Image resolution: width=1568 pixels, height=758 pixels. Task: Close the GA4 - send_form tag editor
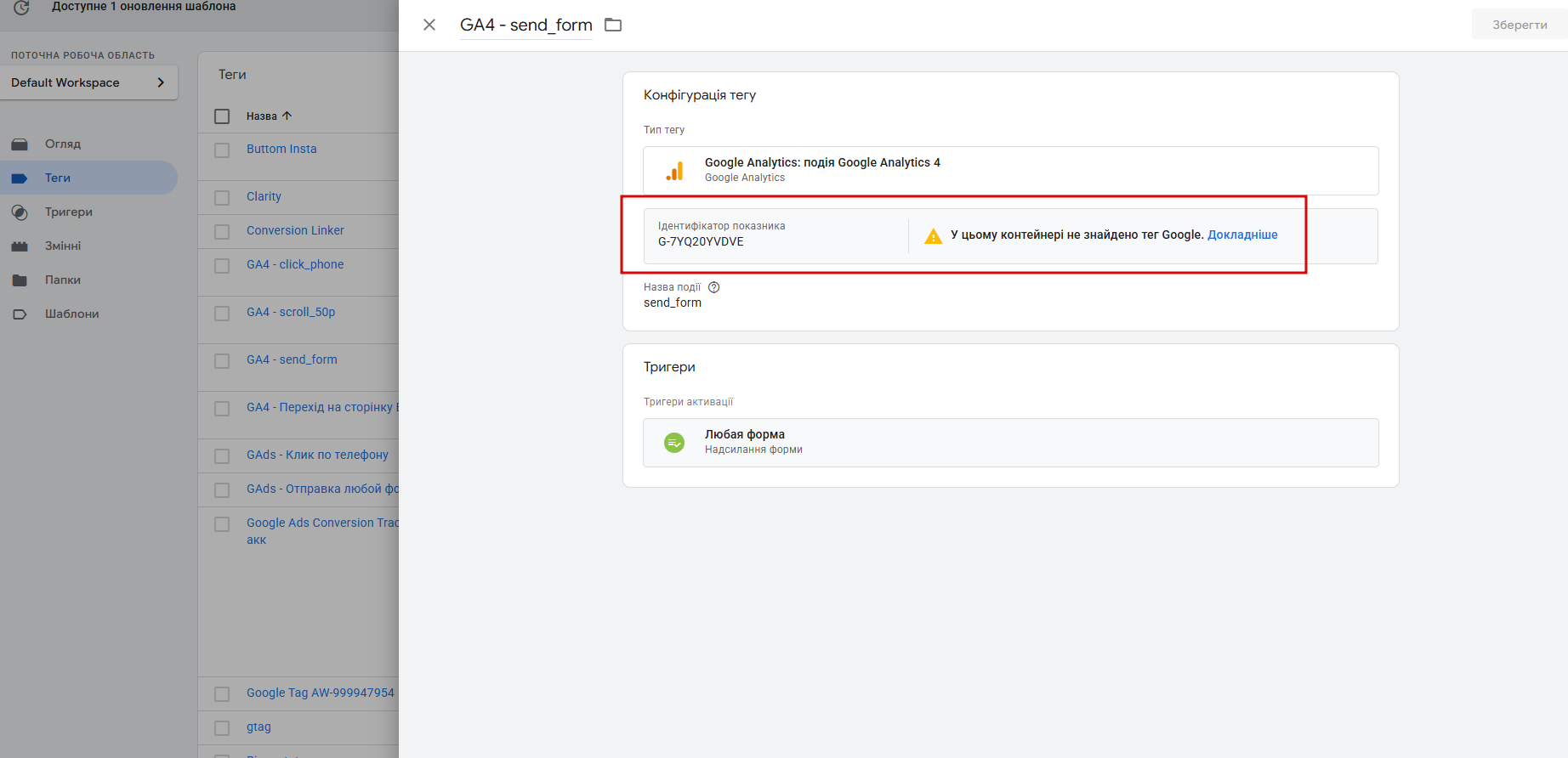coord(429,25)
